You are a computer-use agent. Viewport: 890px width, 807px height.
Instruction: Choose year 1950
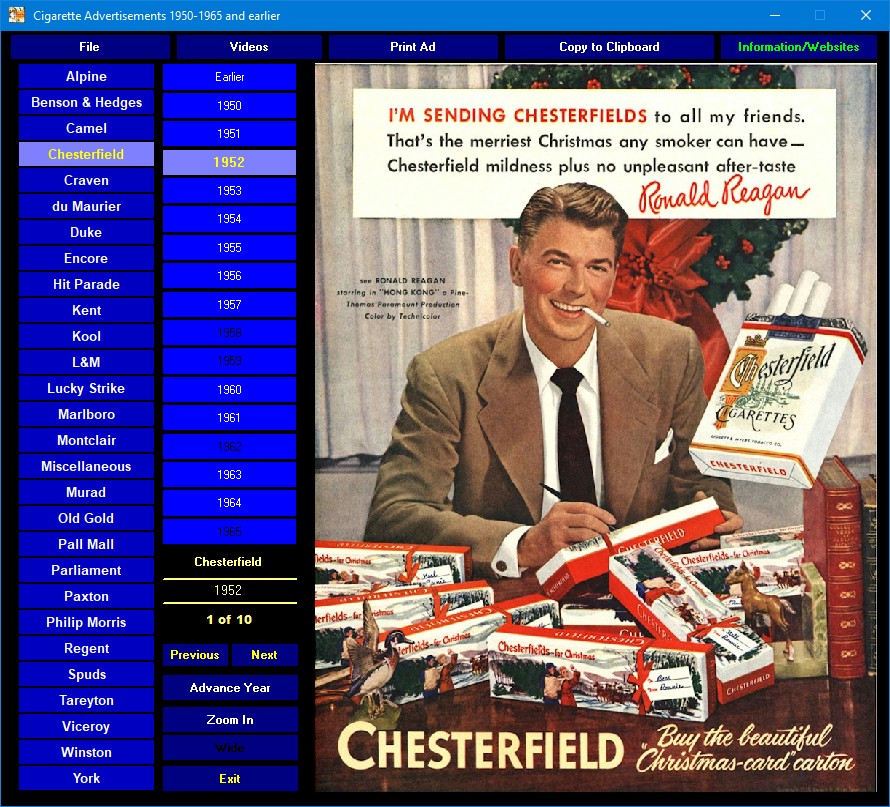(229, 106)
